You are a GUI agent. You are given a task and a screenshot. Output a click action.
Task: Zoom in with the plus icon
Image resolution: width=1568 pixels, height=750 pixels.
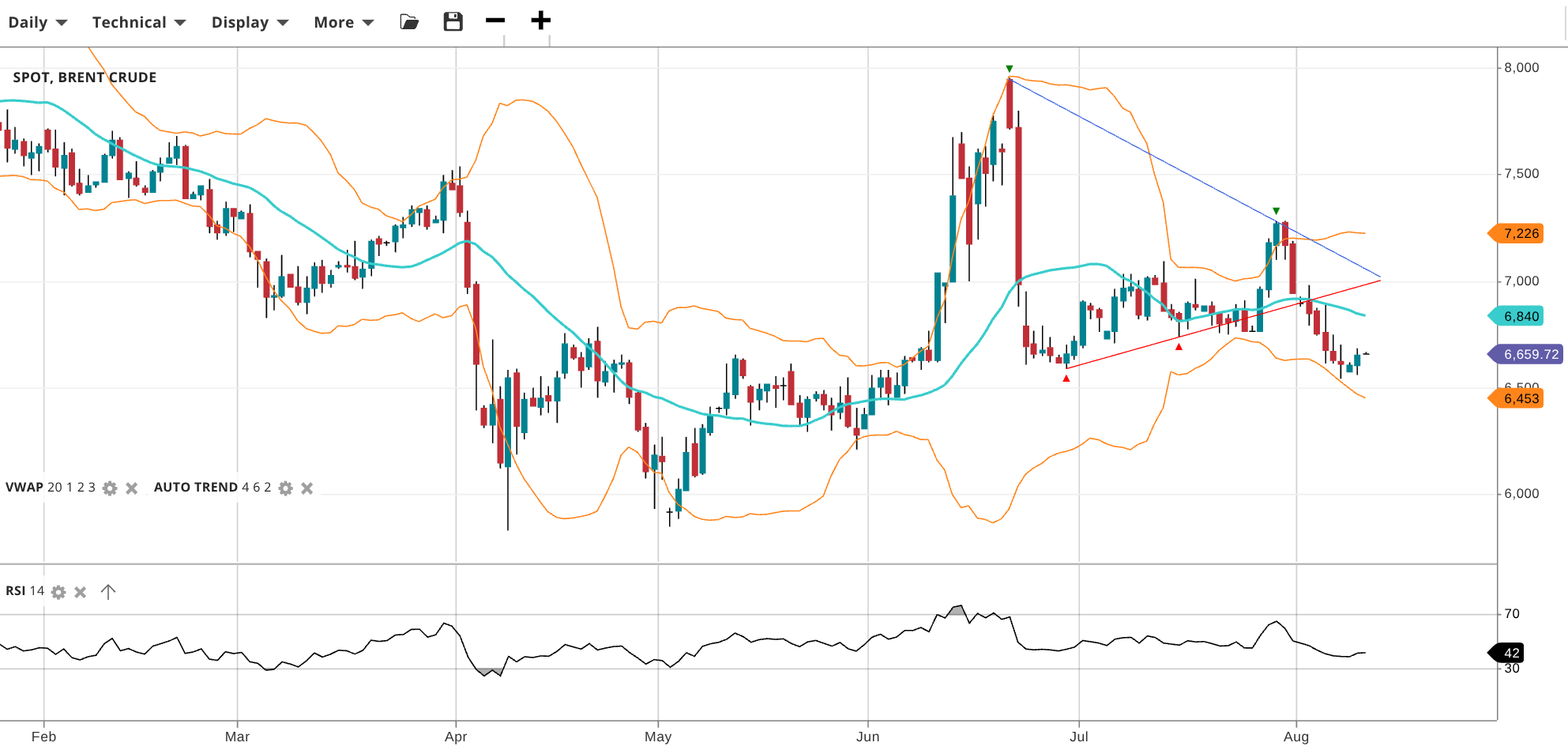click(540, 21)
